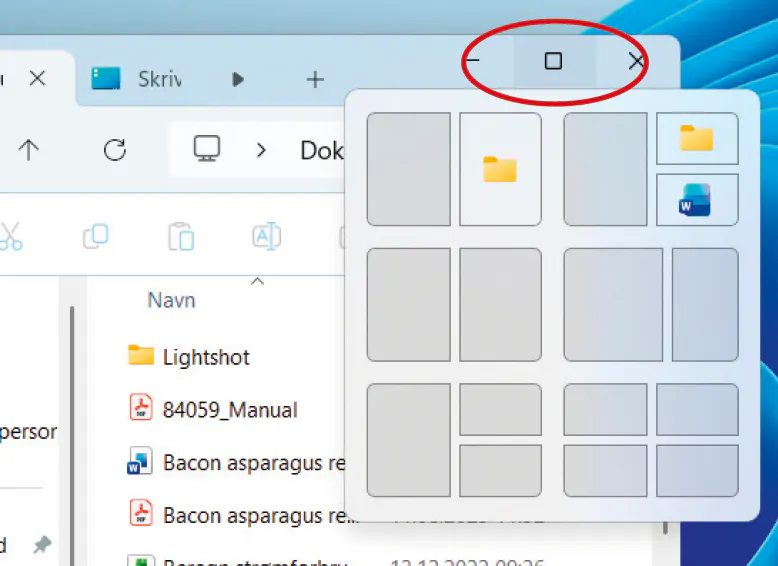Click the This PC monitor icon
Image resolution: width=778 pixels, height=566 pixels.
207,150
